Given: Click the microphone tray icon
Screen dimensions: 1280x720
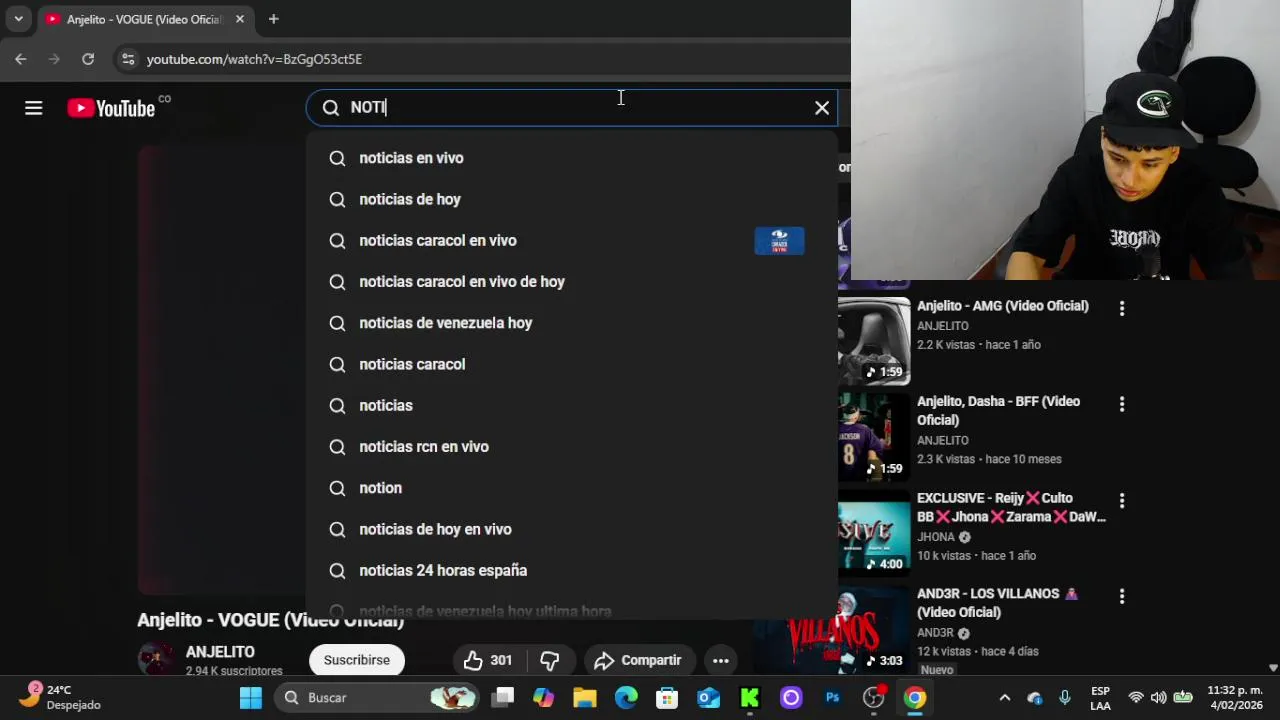Looking at the screenshot, I should [x=1065, y=698].
